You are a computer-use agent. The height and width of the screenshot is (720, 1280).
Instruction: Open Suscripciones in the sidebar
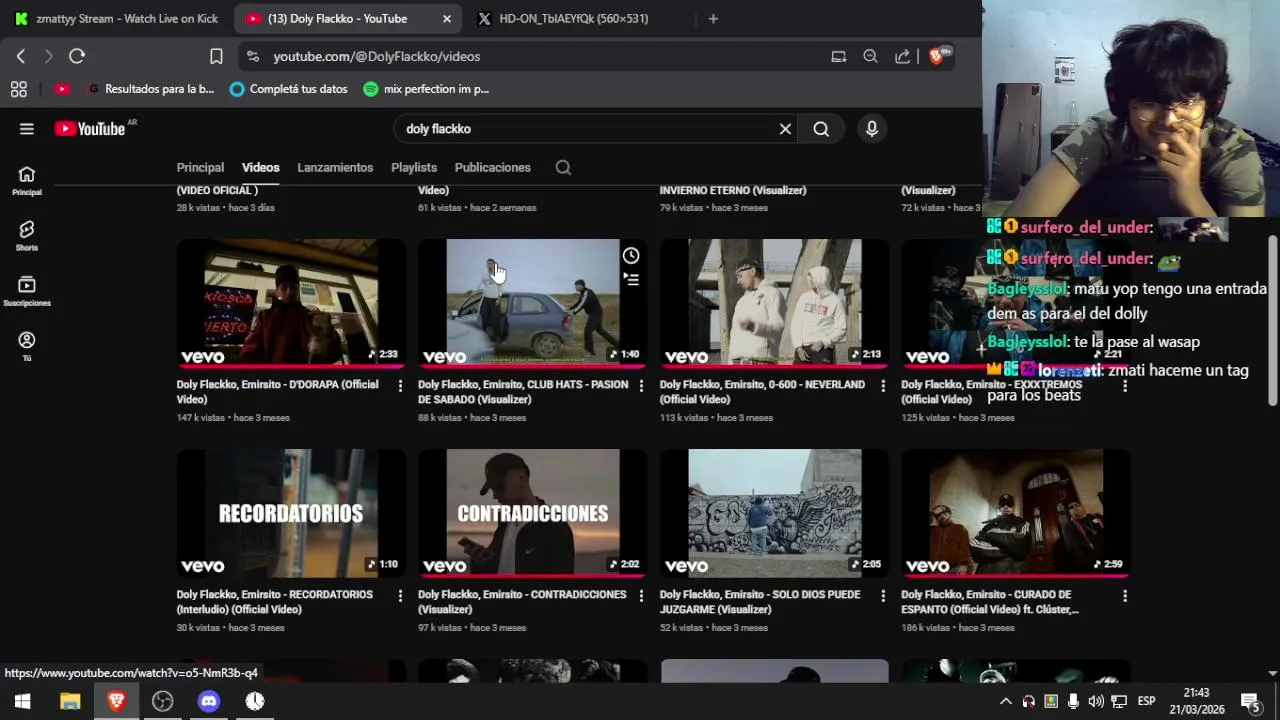point(27,291)
